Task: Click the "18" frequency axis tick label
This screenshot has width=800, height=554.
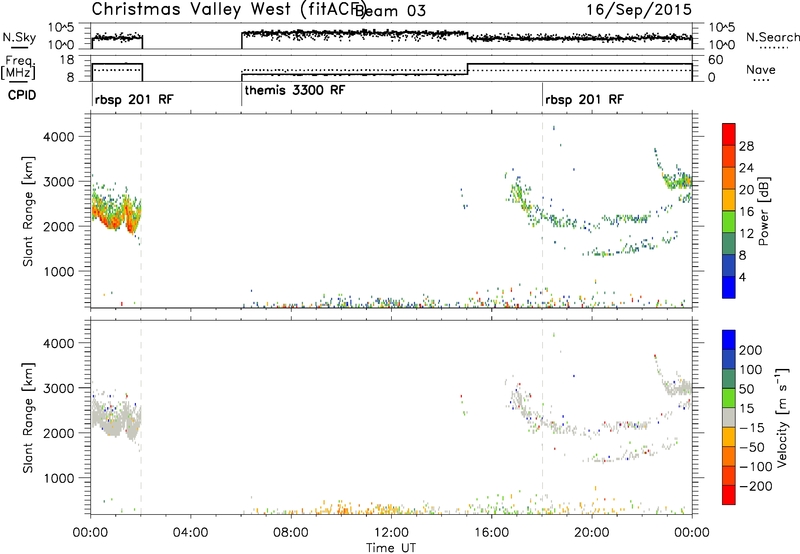Action: [x=66, y=60]
